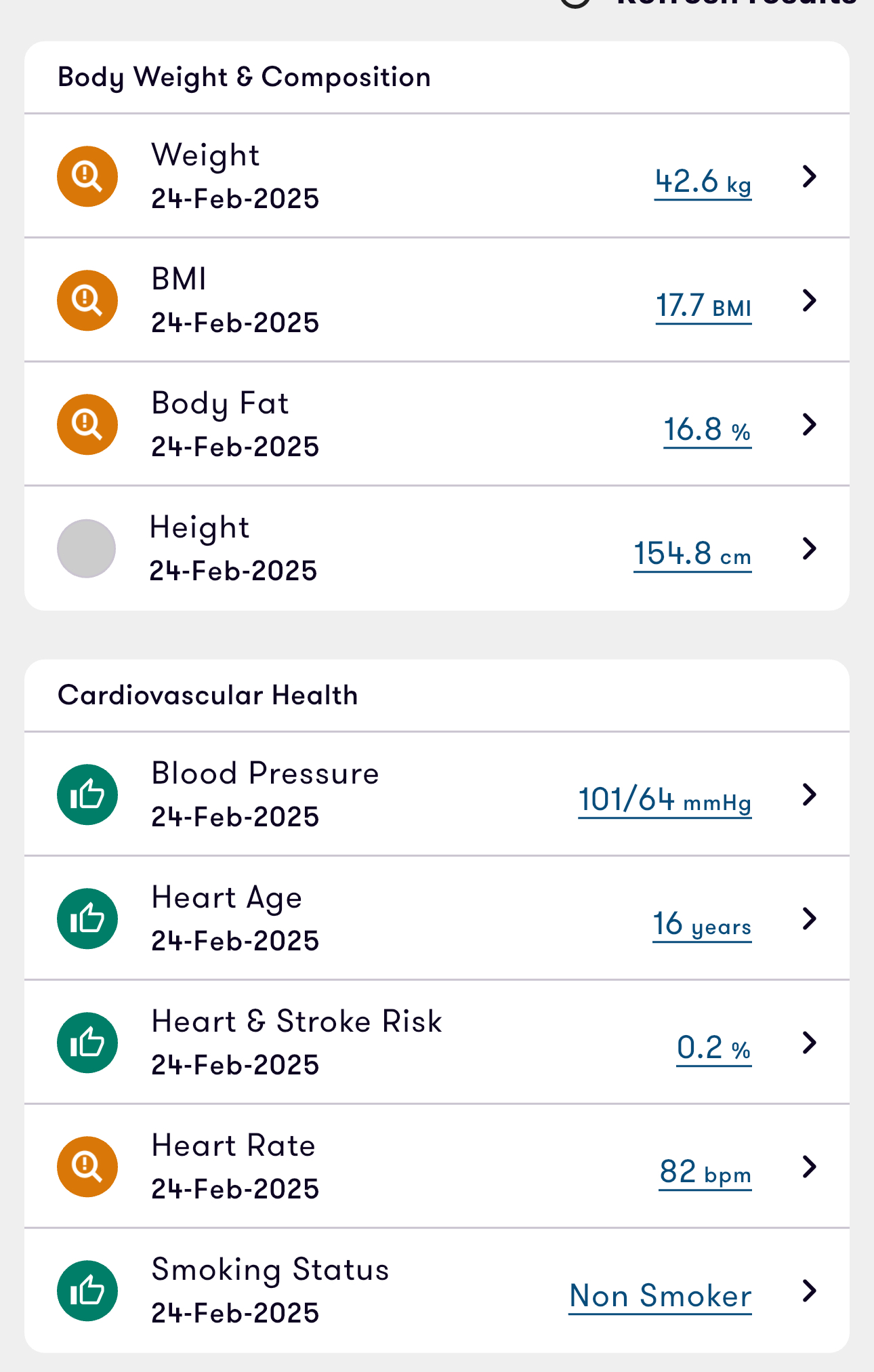The height and width of the screenshot is (1372, 874).
Task: Tap the orange alert icon beside Heart Rate
Action: click(x=87, y=1167)
